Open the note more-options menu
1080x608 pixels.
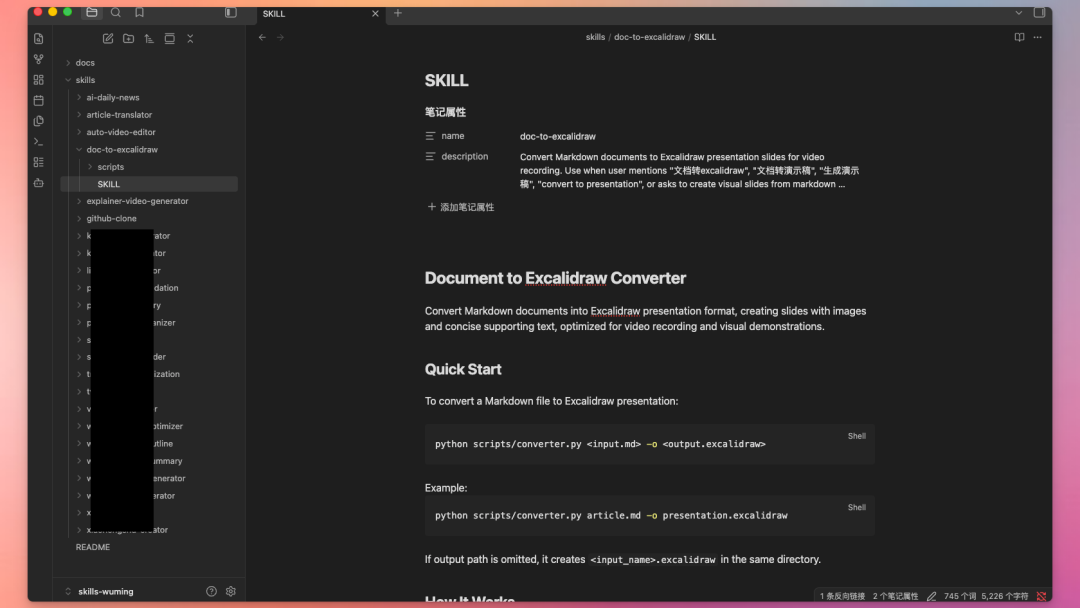click(1037, 37)
